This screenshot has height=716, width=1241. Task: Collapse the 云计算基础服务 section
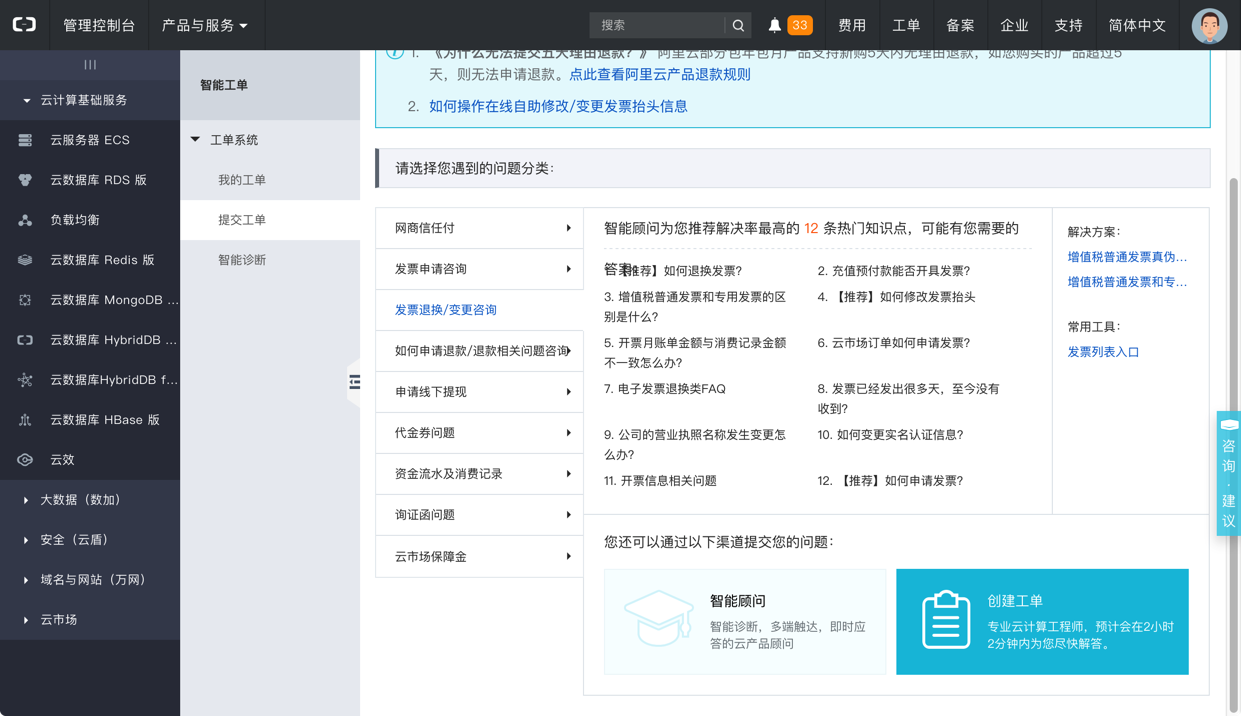(x=90, y=100)
